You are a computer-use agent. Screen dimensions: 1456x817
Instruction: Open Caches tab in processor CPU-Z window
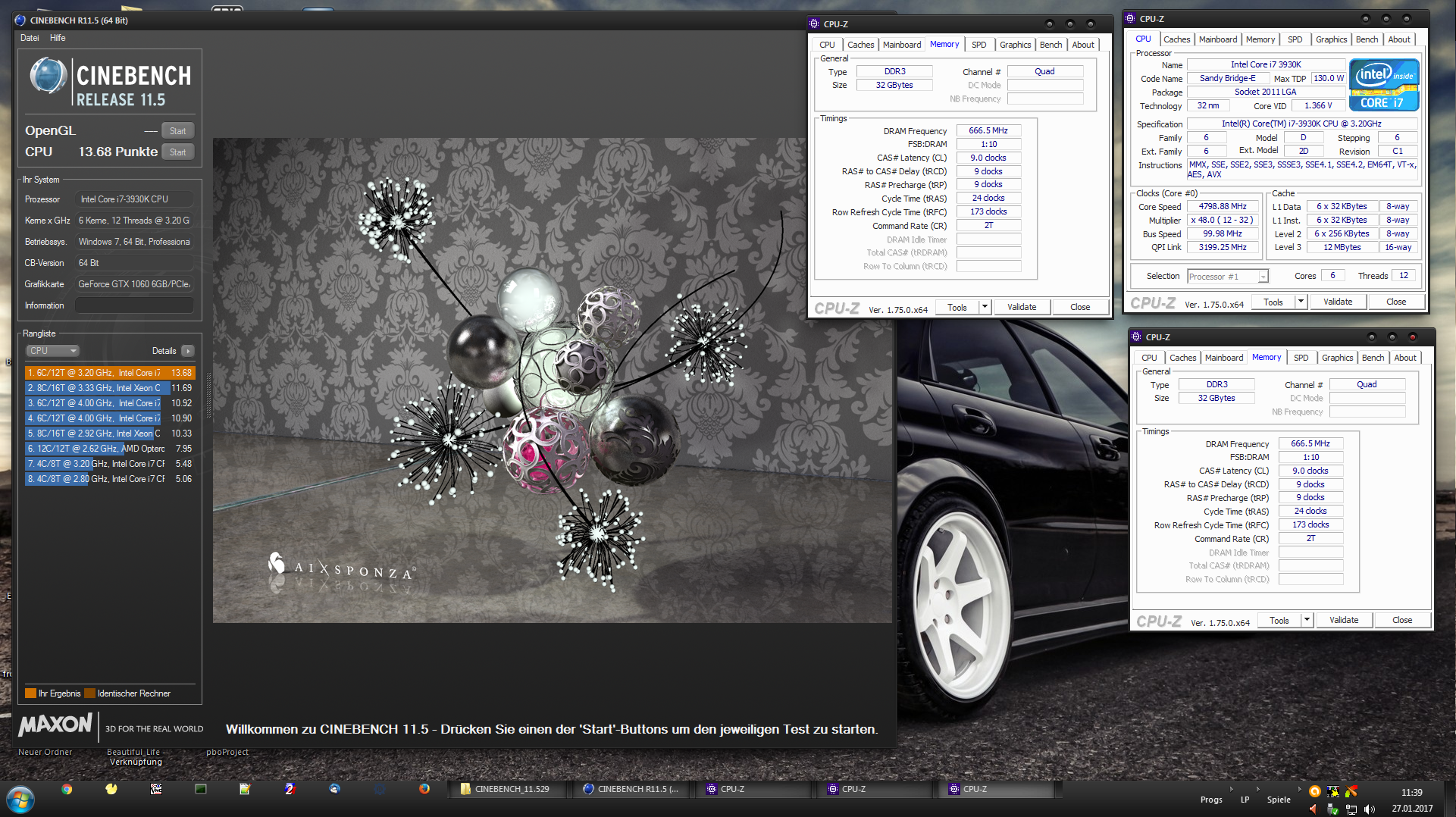click(x=1176, y=39)
